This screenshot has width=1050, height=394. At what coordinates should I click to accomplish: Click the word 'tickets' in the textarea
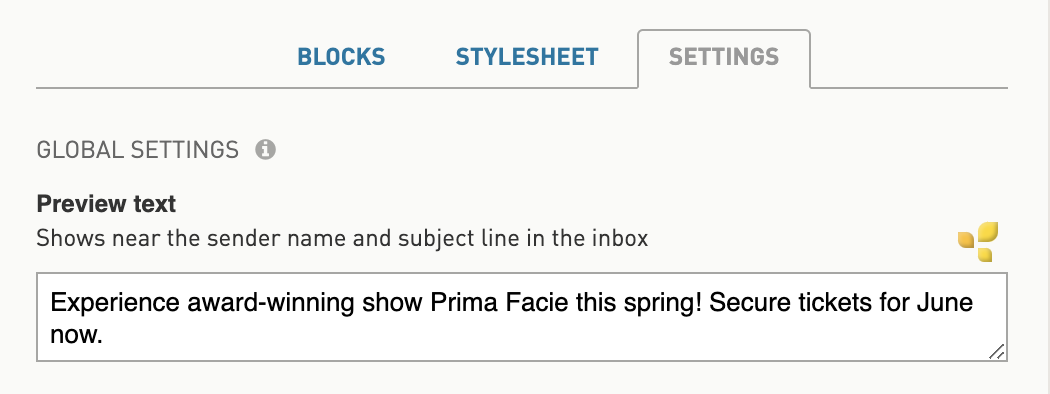tap(834, 304)
